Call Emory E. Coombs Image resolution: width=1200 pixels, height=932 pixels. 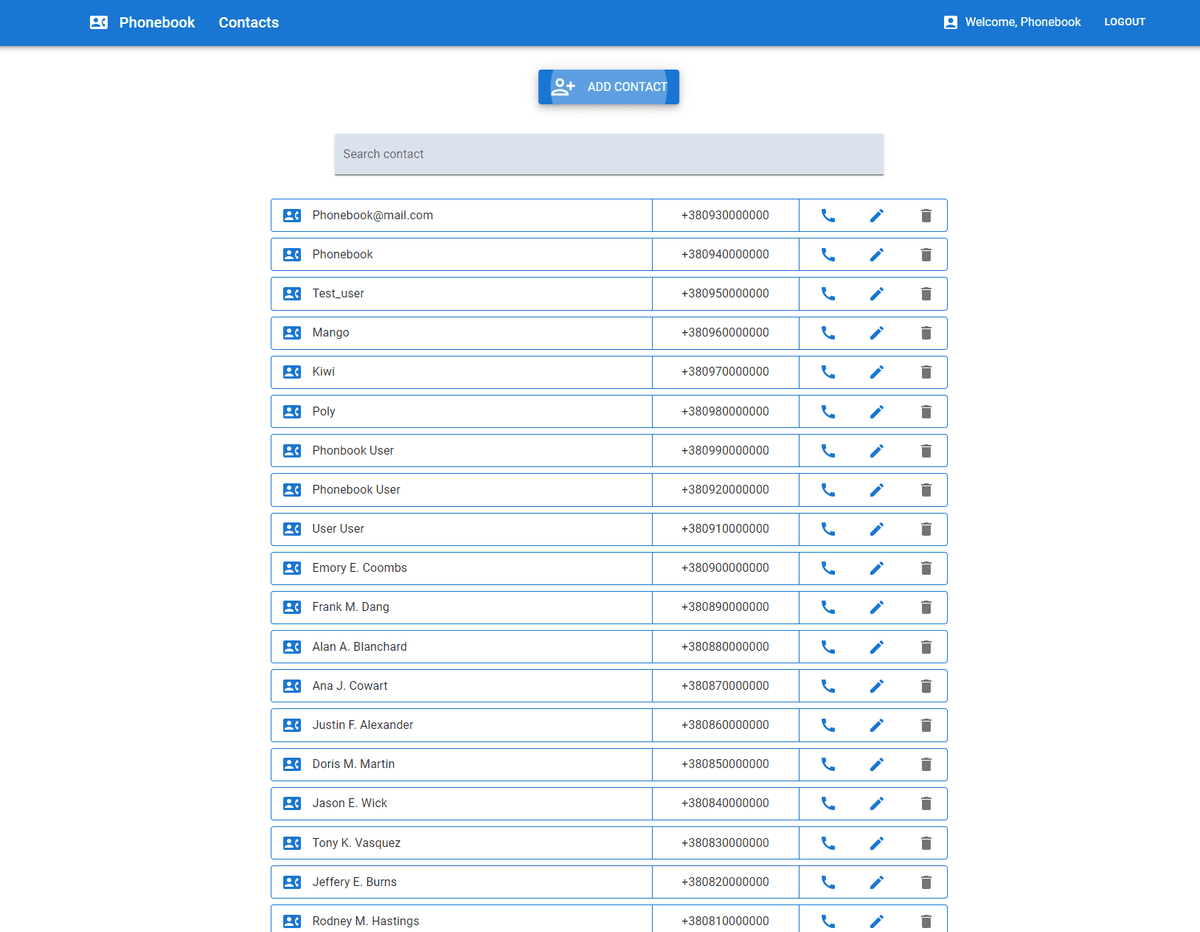click(828, 568)
